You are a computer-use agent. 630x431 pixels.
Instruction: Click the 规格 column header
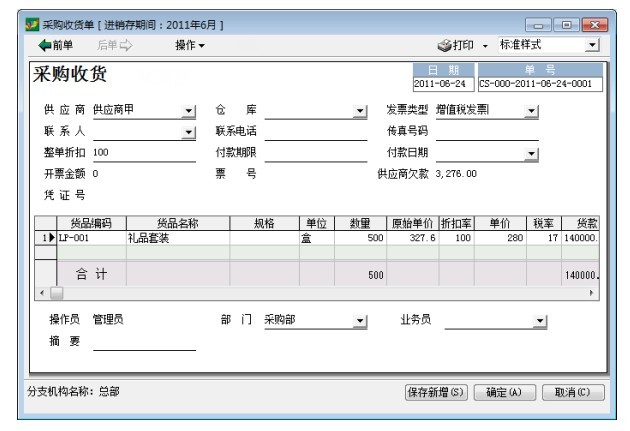264,223
